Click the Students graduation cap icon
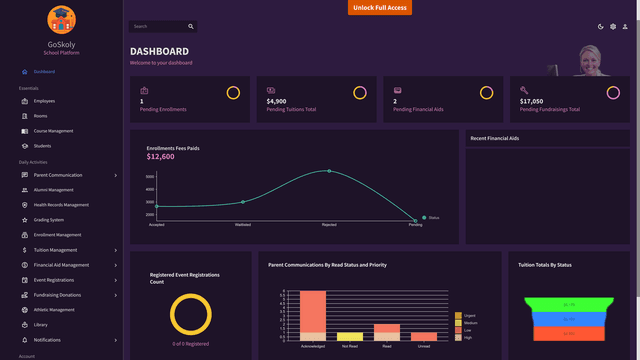 point(24,146)
